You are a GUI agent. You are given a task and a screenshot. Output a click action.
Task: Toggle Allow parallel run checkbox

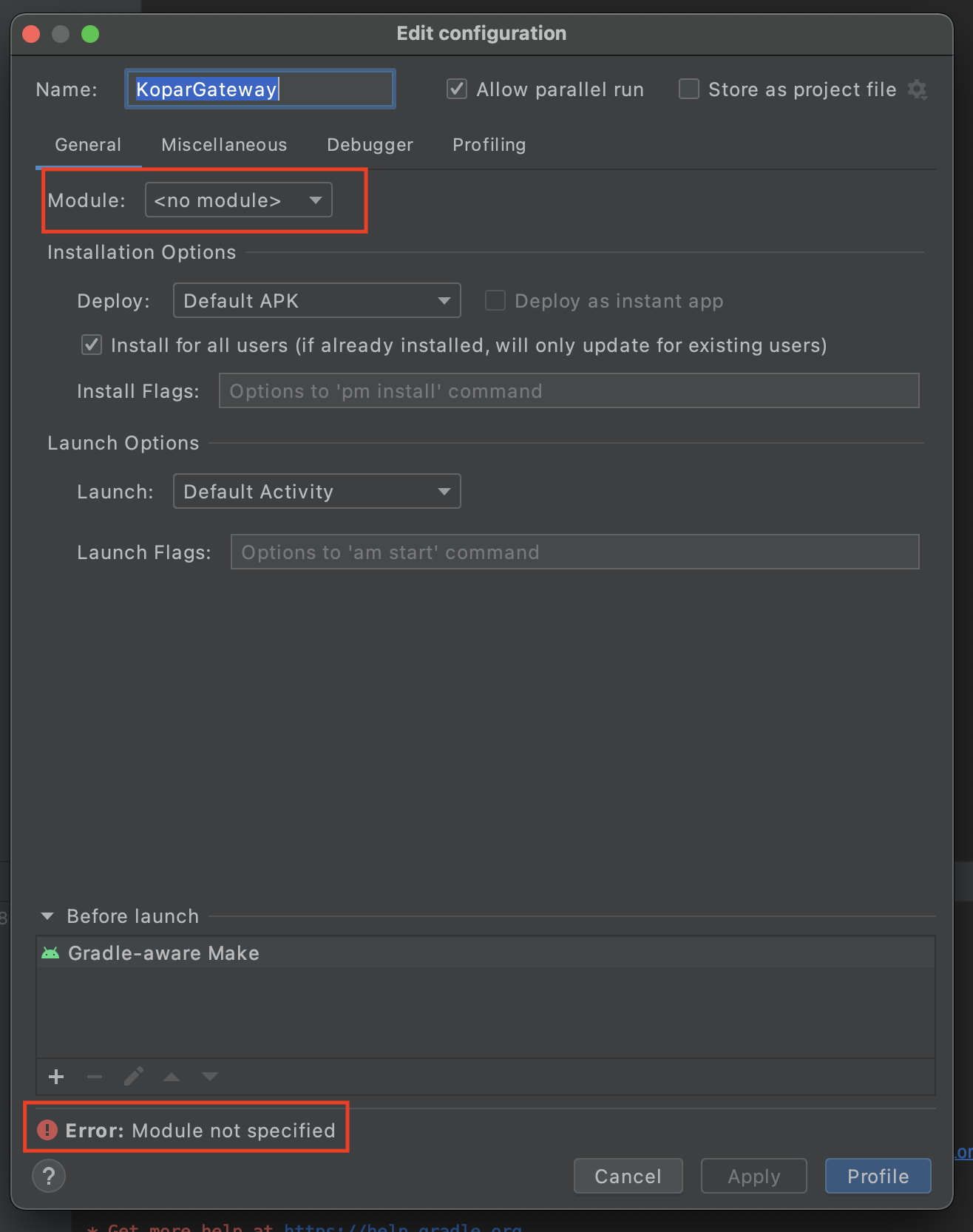(457, 89)
